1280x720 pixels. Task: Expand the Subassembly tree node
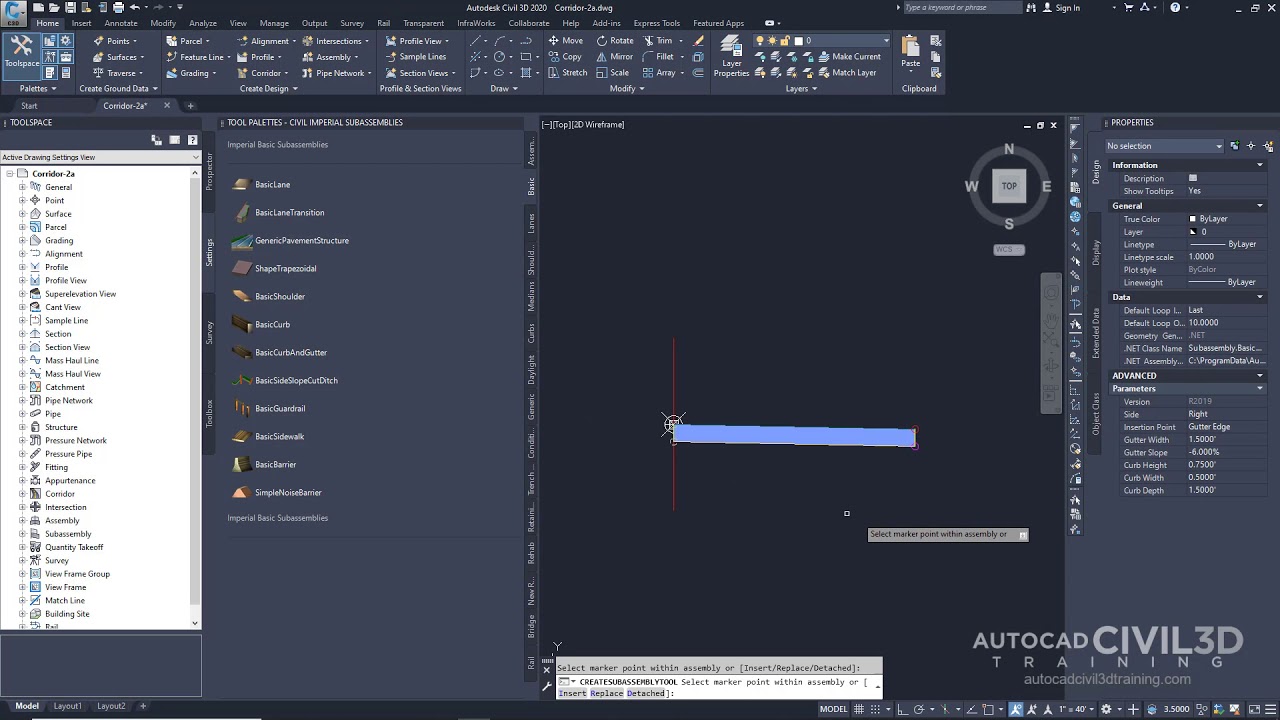[x=22, y=534]
